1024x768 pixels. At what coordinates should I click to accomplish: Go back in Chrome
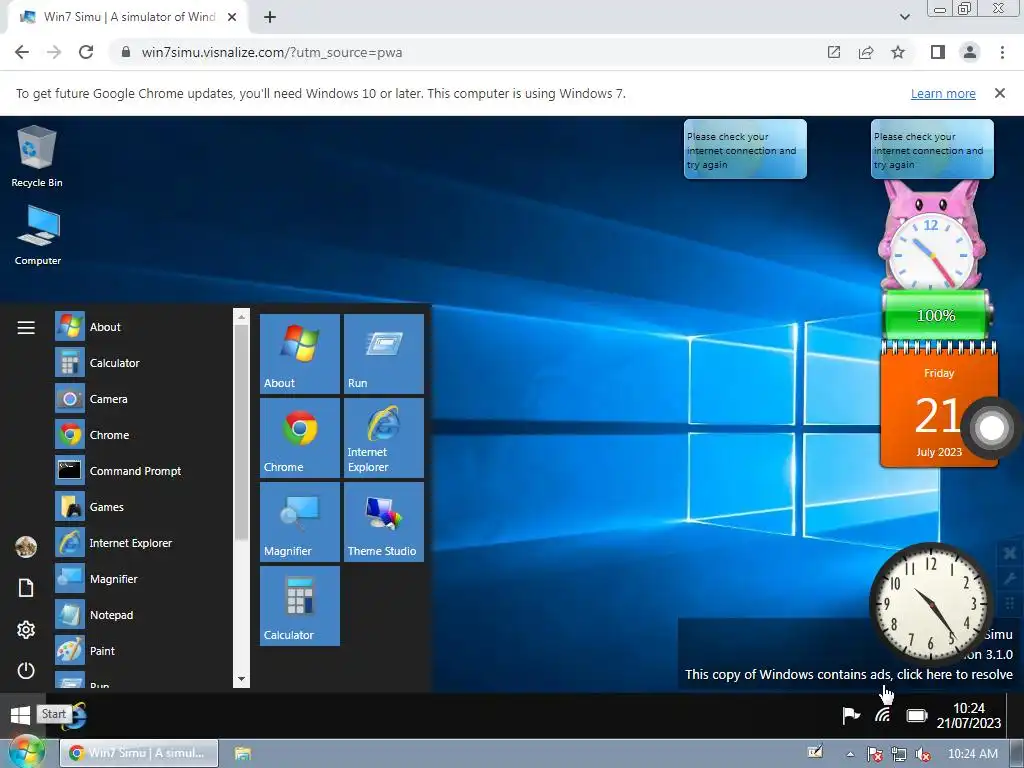tap(22, 52)
